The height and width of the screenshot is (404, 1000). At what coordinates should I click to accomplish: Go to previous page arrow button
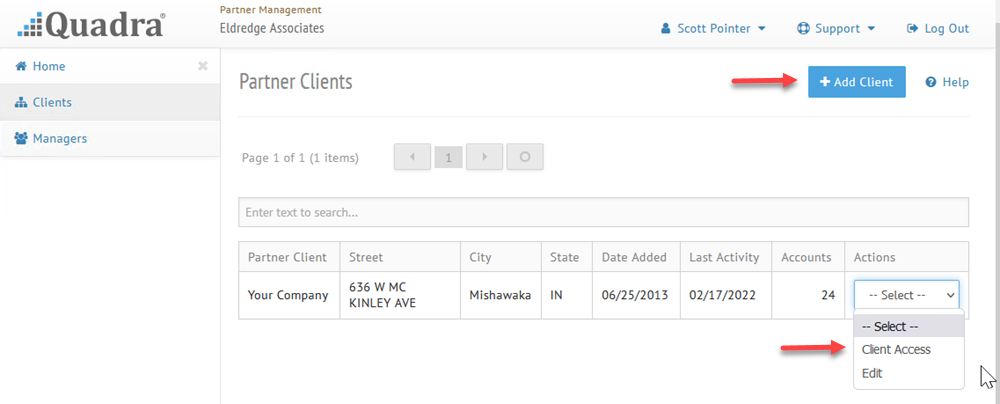pos(413,157)
